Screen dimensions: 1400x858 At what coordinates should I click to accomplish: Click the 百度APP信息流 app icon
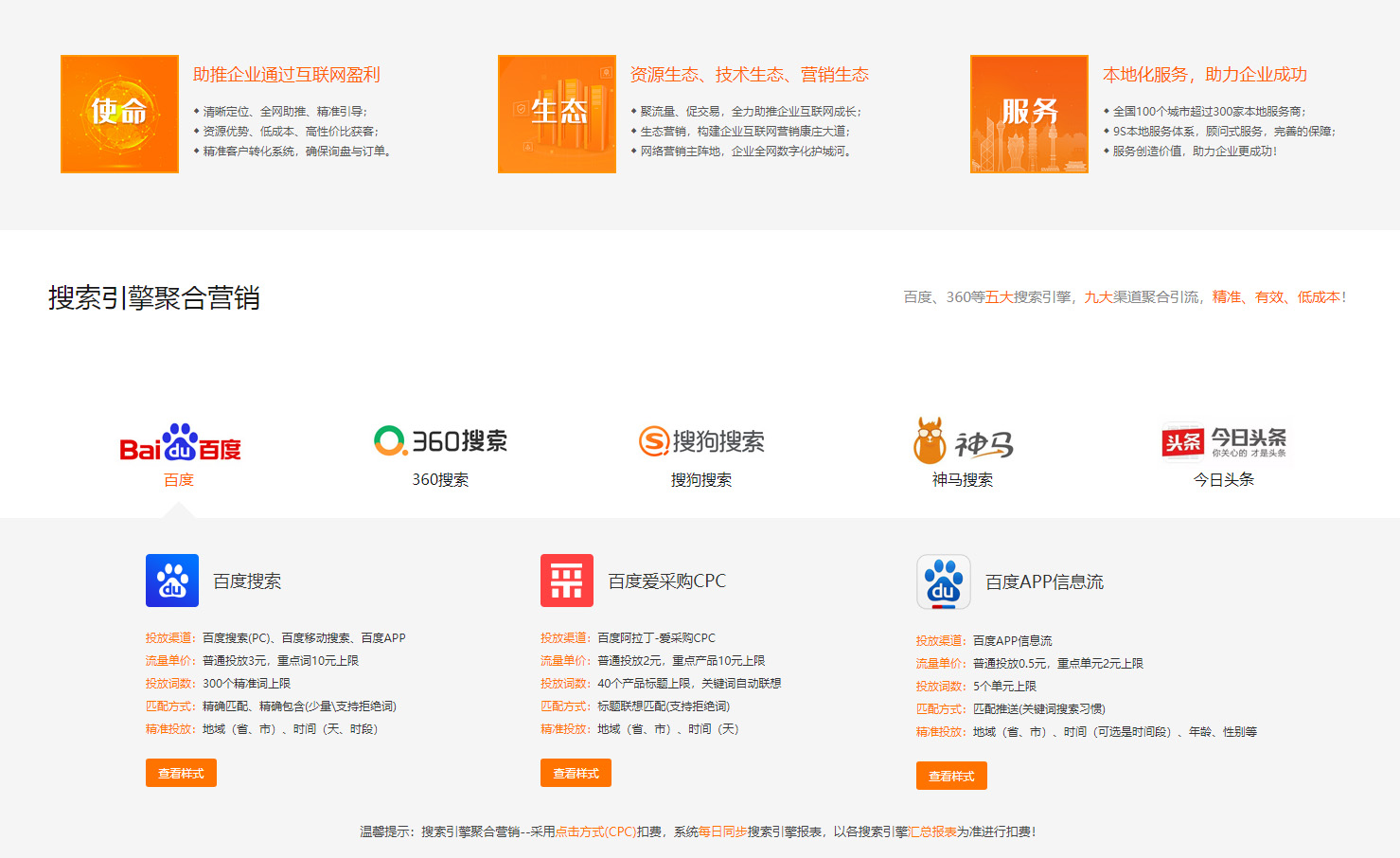coord(943,582)
